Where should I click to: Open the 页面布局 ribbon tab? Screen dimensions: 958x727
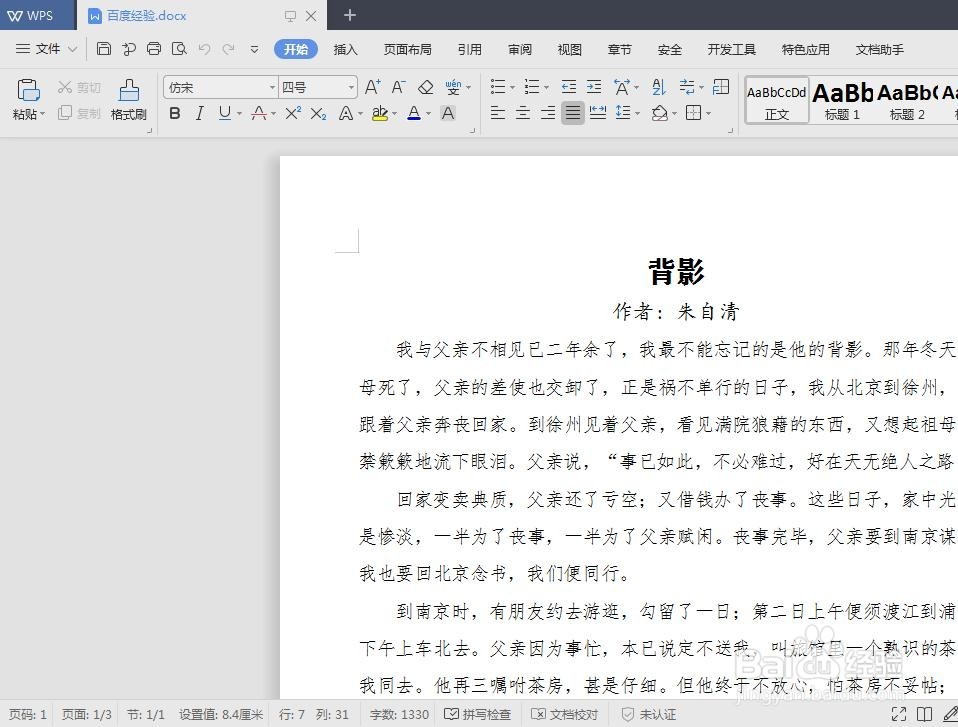coord(407,48)
